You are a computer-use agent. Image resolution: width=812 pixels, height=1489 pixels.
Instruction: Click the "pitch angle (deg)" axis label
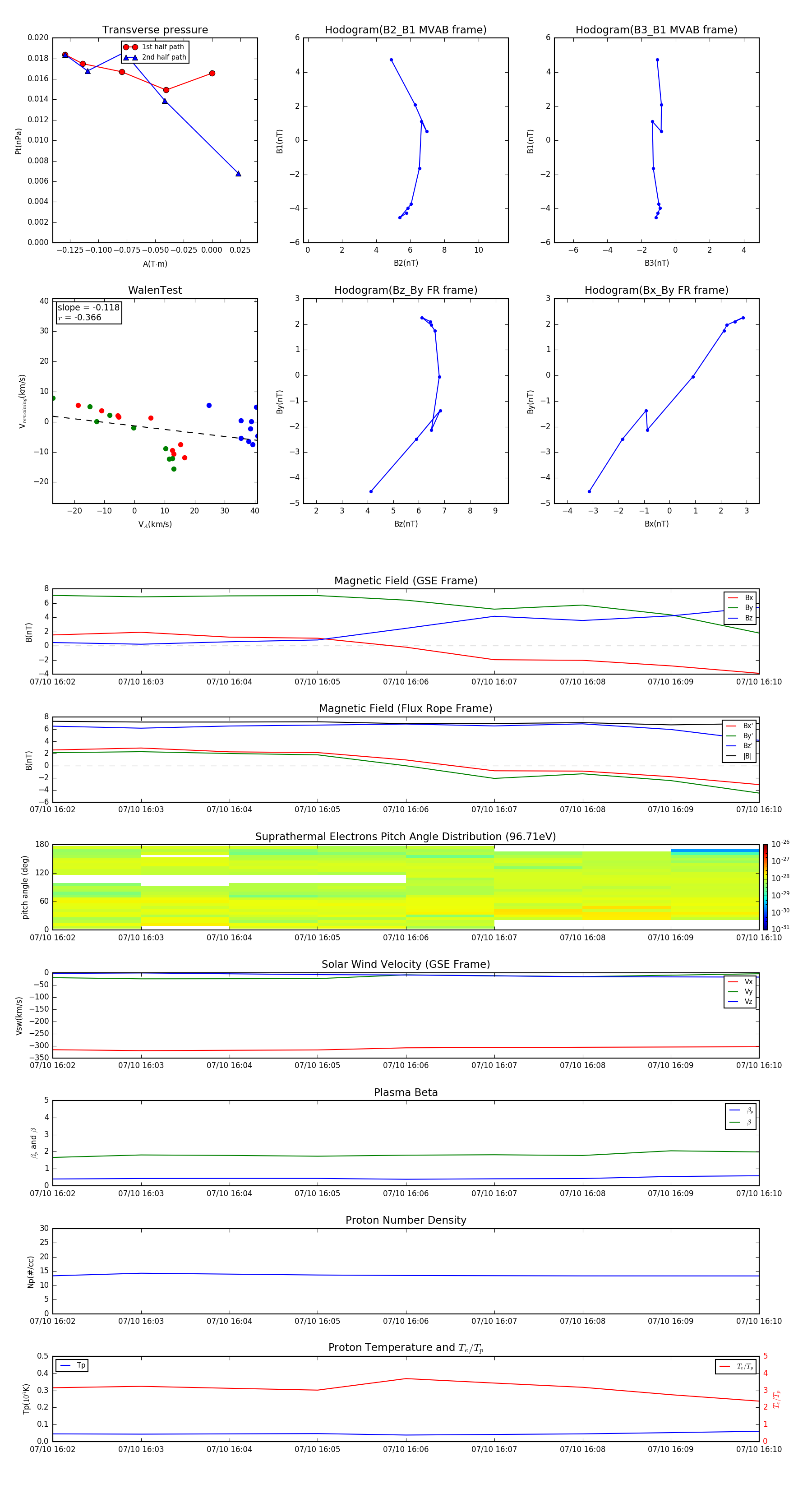coord(25,887)
